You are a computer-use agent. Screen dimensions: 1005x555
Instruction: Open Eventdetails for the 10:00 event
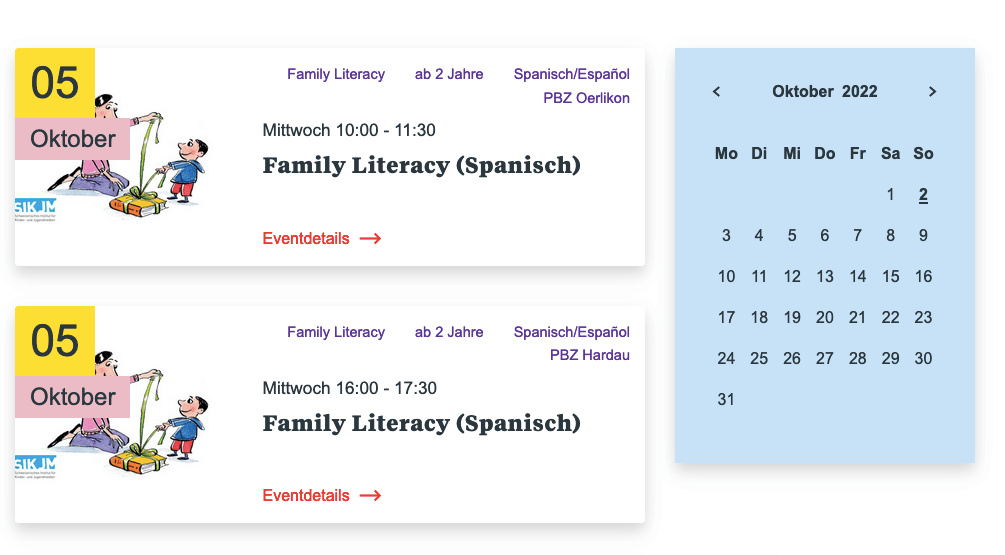click(306, 239)
